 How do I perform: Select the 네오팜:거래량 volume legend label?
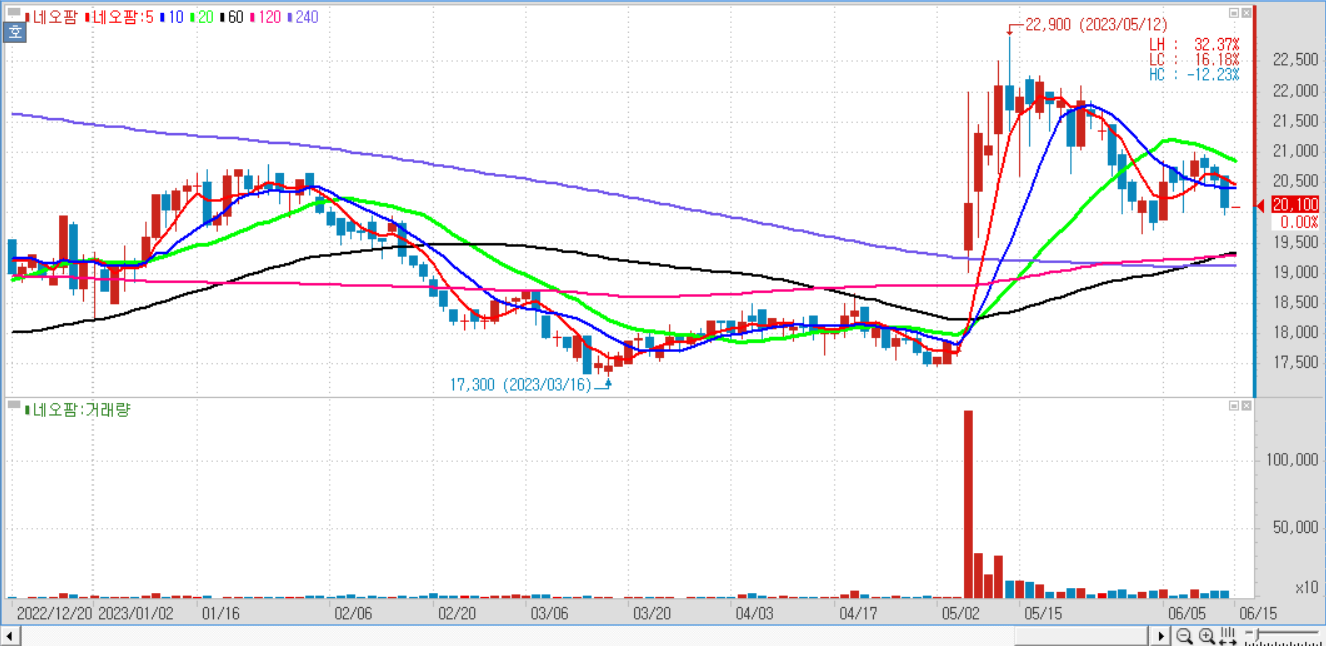(77, 409)
